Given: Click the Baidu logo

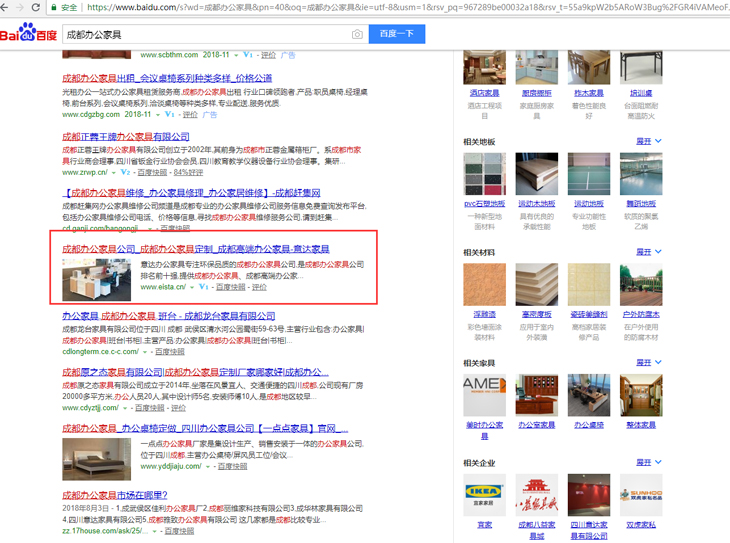Looking at the screenshot, I should tap(29, 36).
